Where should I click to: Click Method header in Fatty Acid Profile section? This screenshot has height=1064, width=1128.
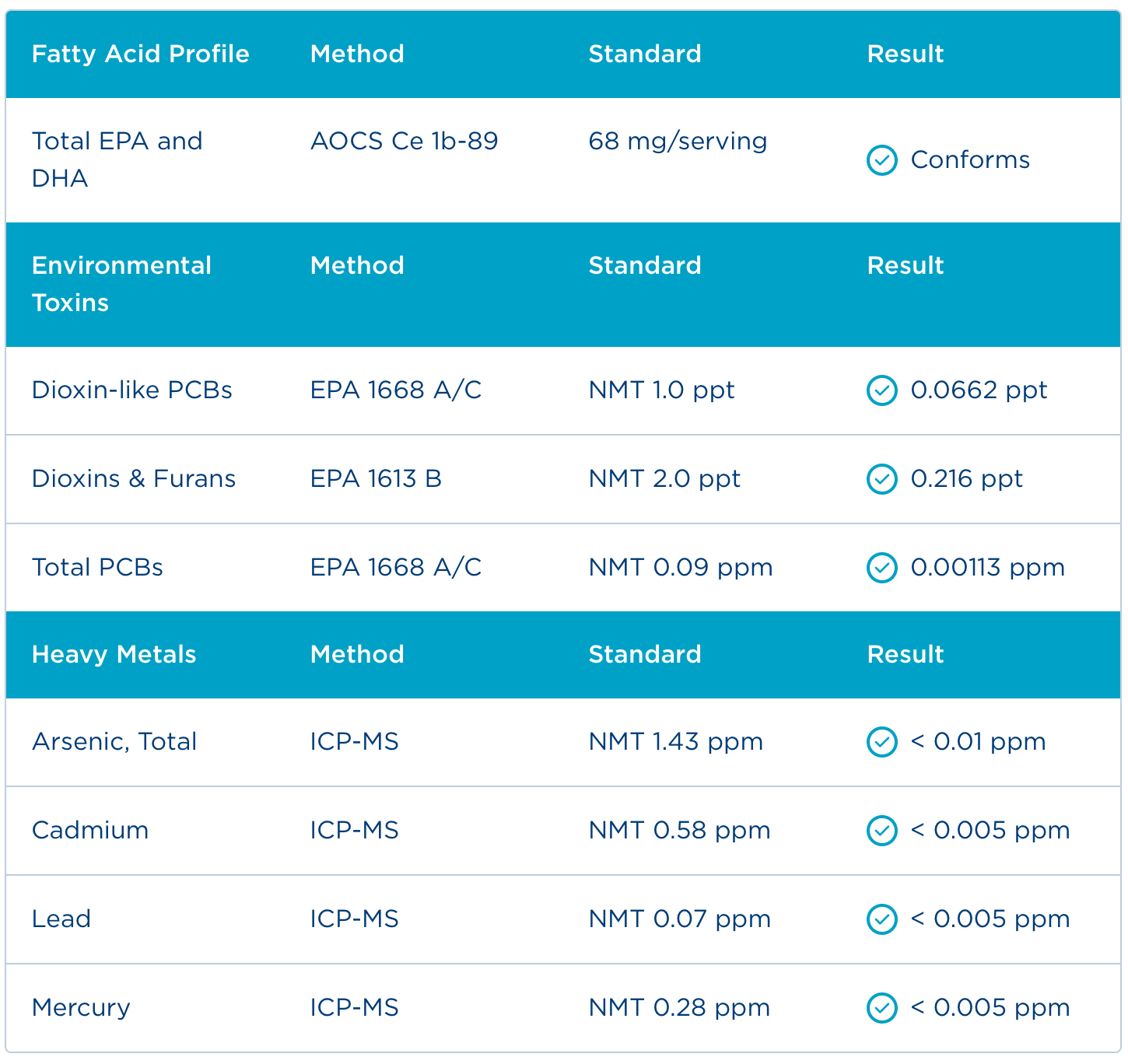pos(357,54)
